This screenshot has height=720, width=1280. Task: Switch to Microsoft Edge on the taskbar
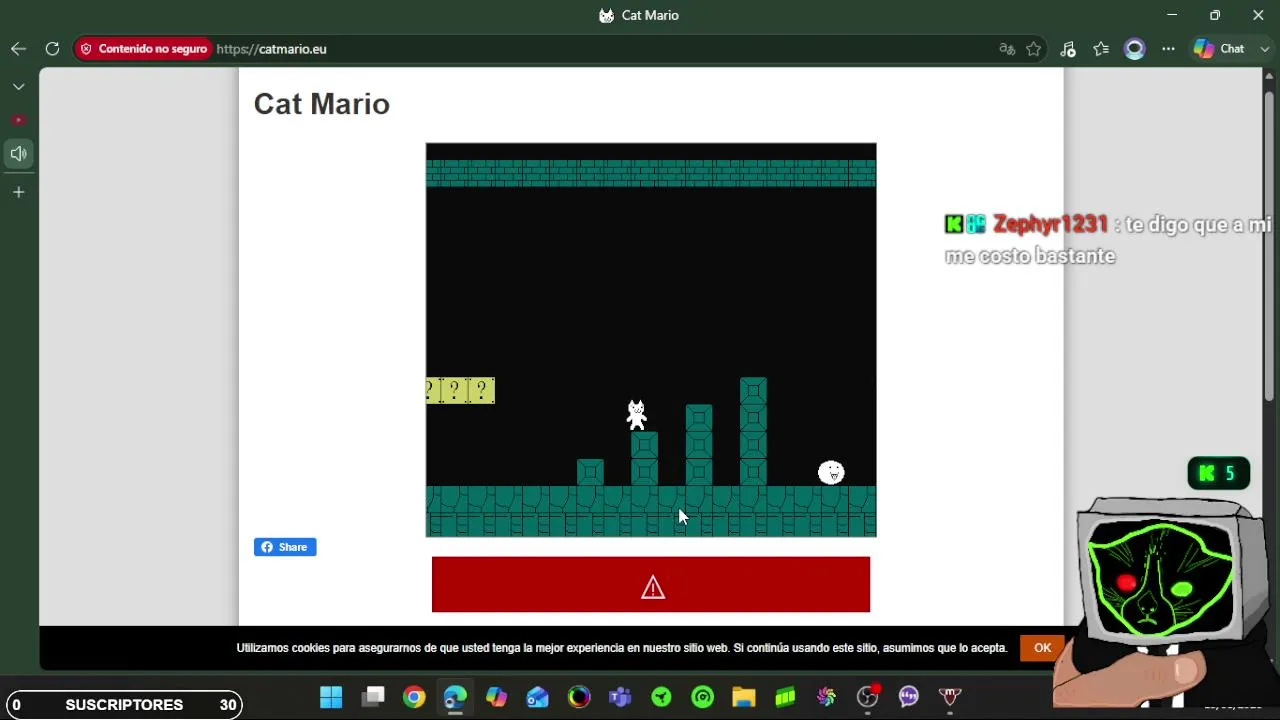point(455,697)
